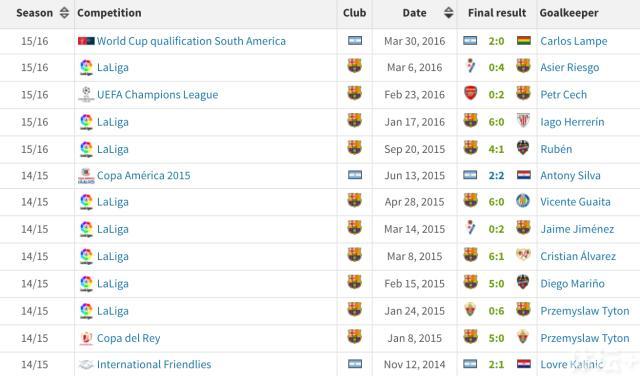
Task: Open the 6:0 result against Getafe
Action: (496, 202)
